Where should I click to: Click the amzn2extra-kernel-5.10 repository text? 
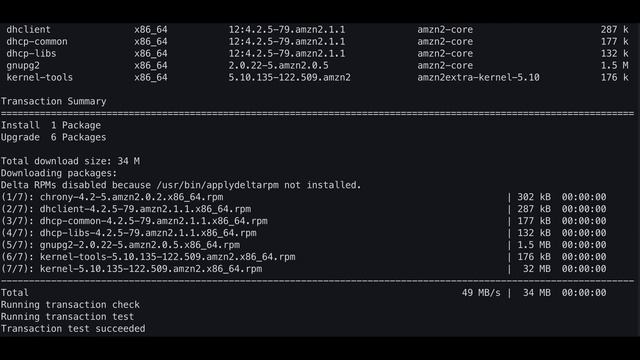[x=478, y=77]
